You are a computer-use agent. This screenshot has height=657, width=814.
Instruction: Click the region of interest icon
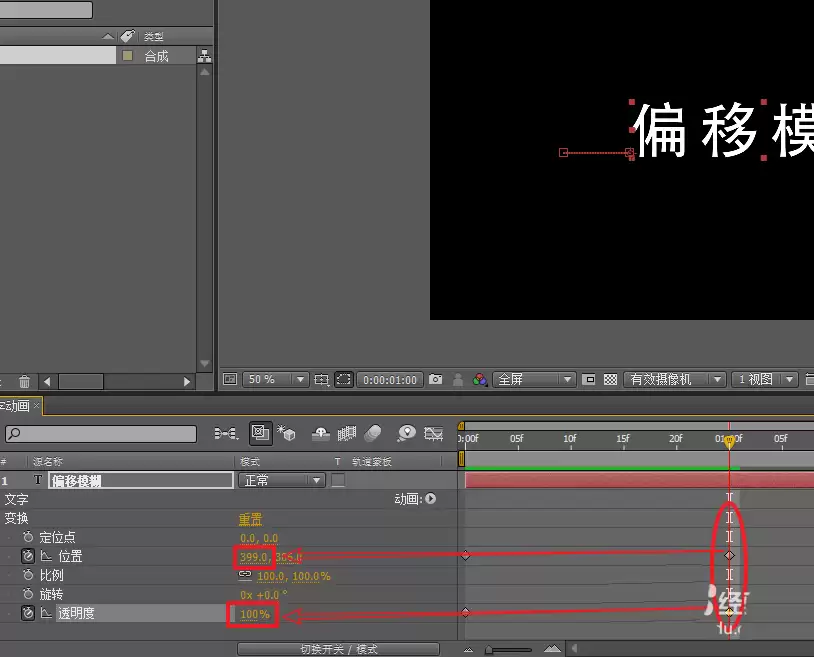click(344, 379)
